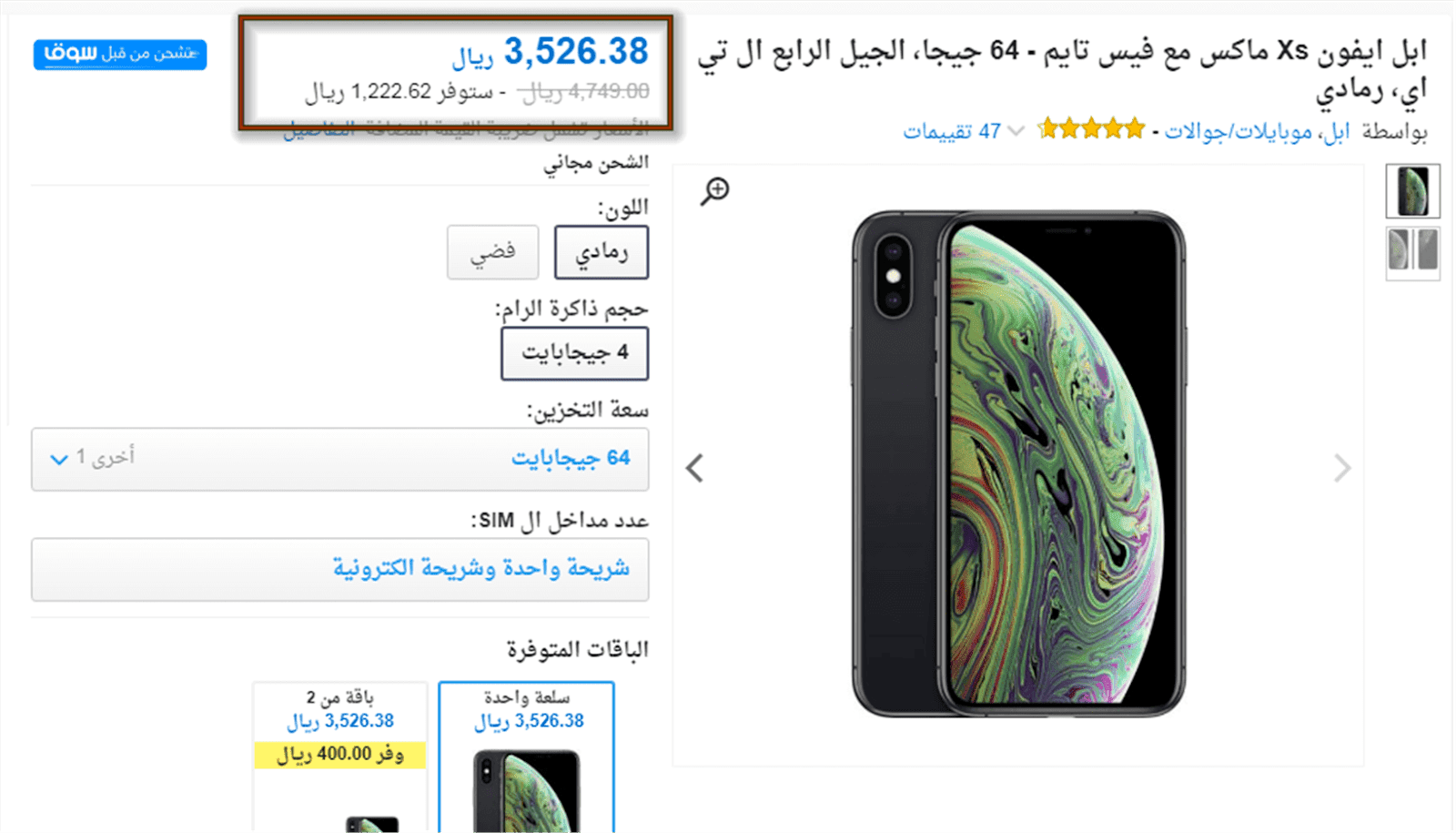Viewport: 1456px width, 833px height.
Task: Expand the chevron next to 47 تقييمات
Action: 1016,132
